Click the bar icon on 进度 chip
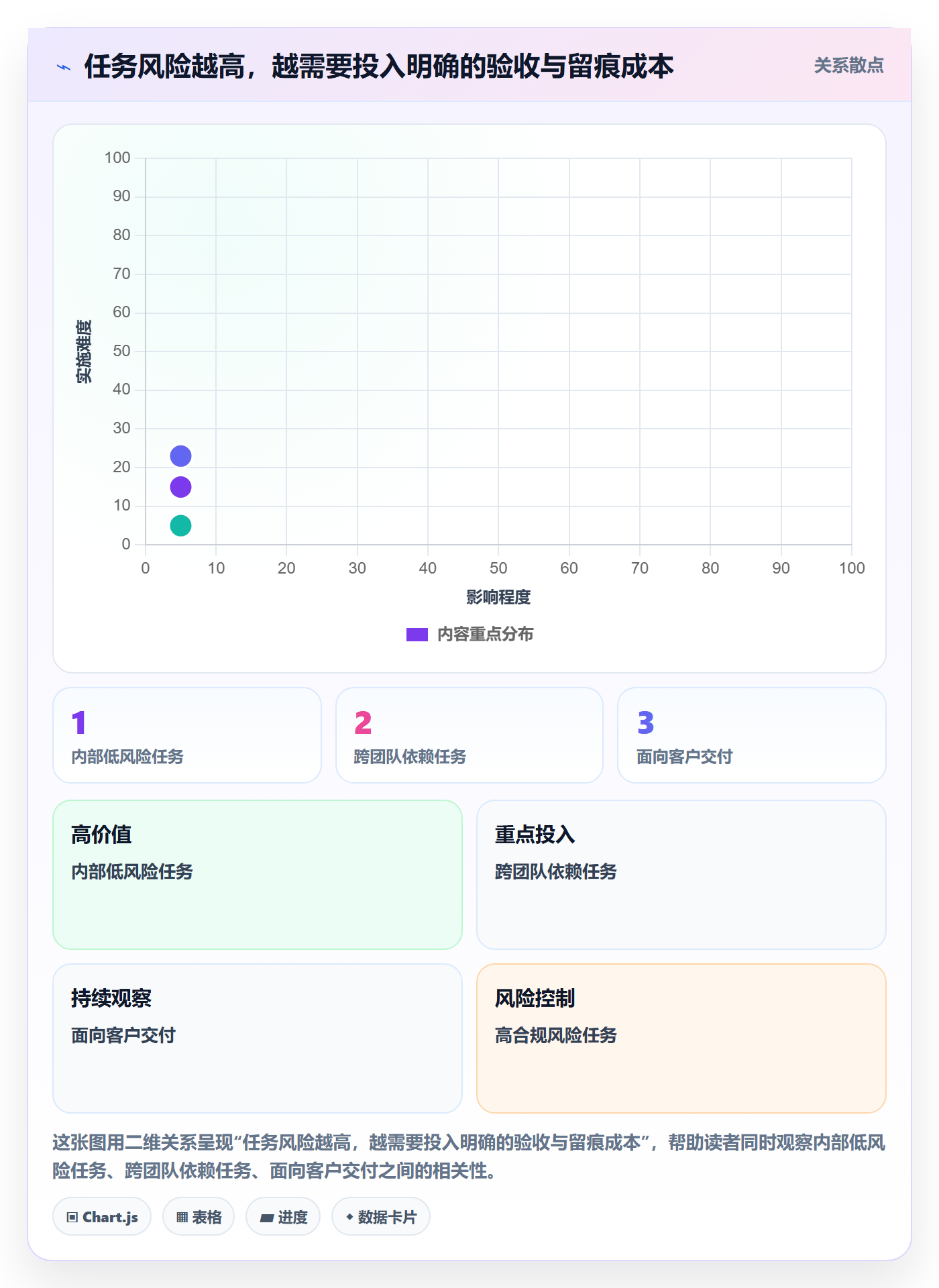Image resolution: width=939 pixels, height=1288 pixels. pos(266,1218)
